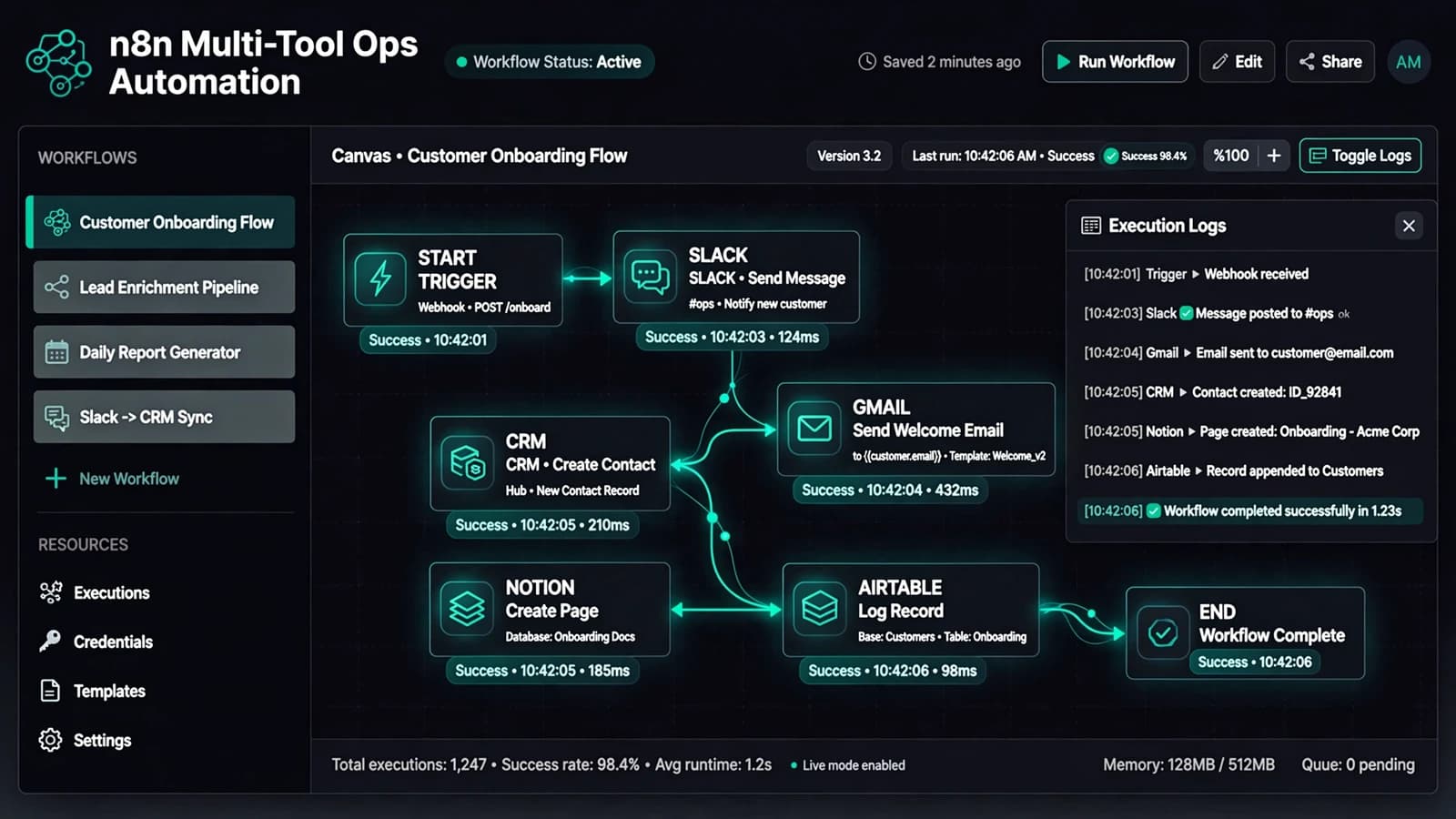
Task: Click the Workflow Status: Active indicator
Action: (549, 62)
